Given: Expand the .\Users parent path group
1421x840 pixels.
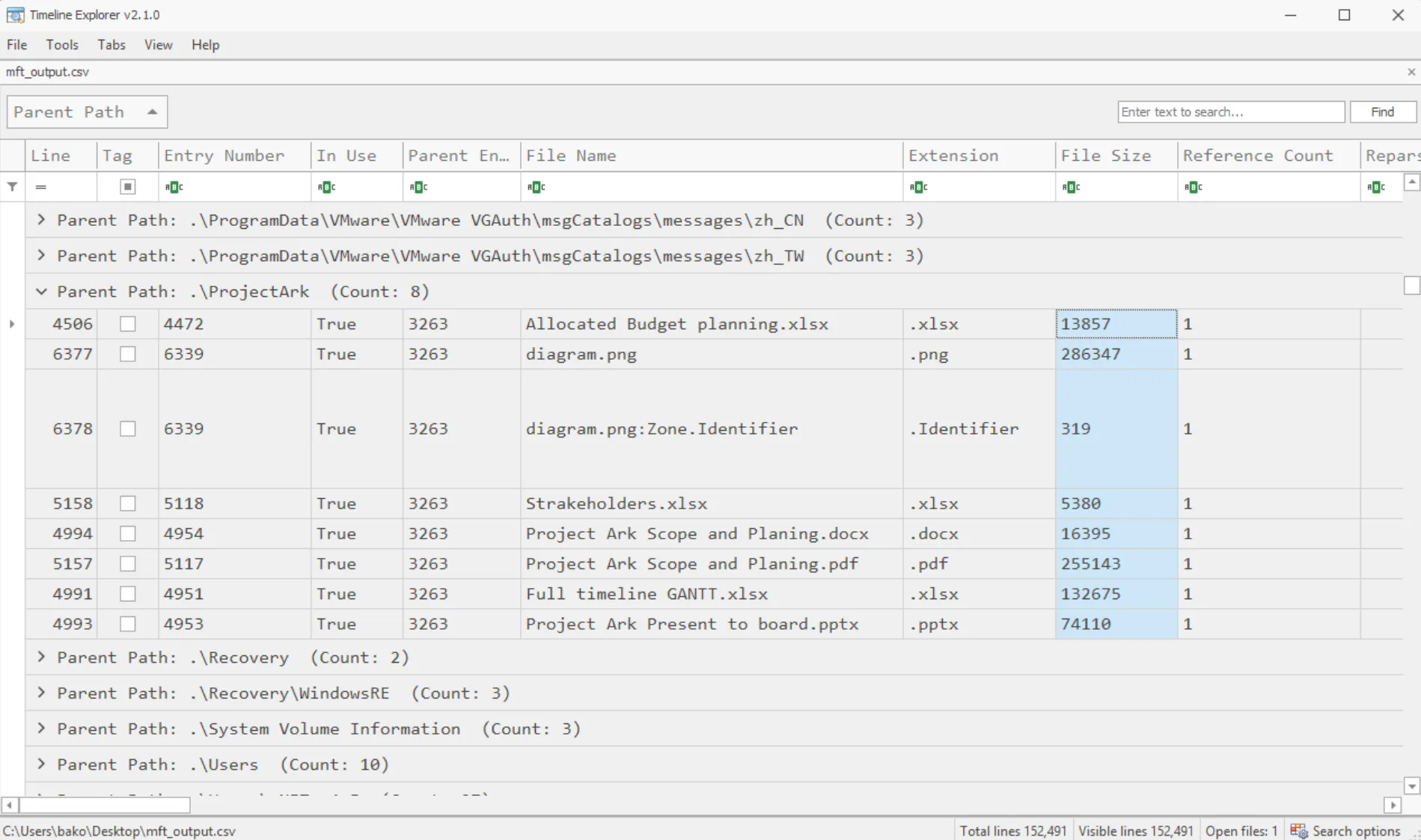Looking at the screenshot, I should click(41, 764).
